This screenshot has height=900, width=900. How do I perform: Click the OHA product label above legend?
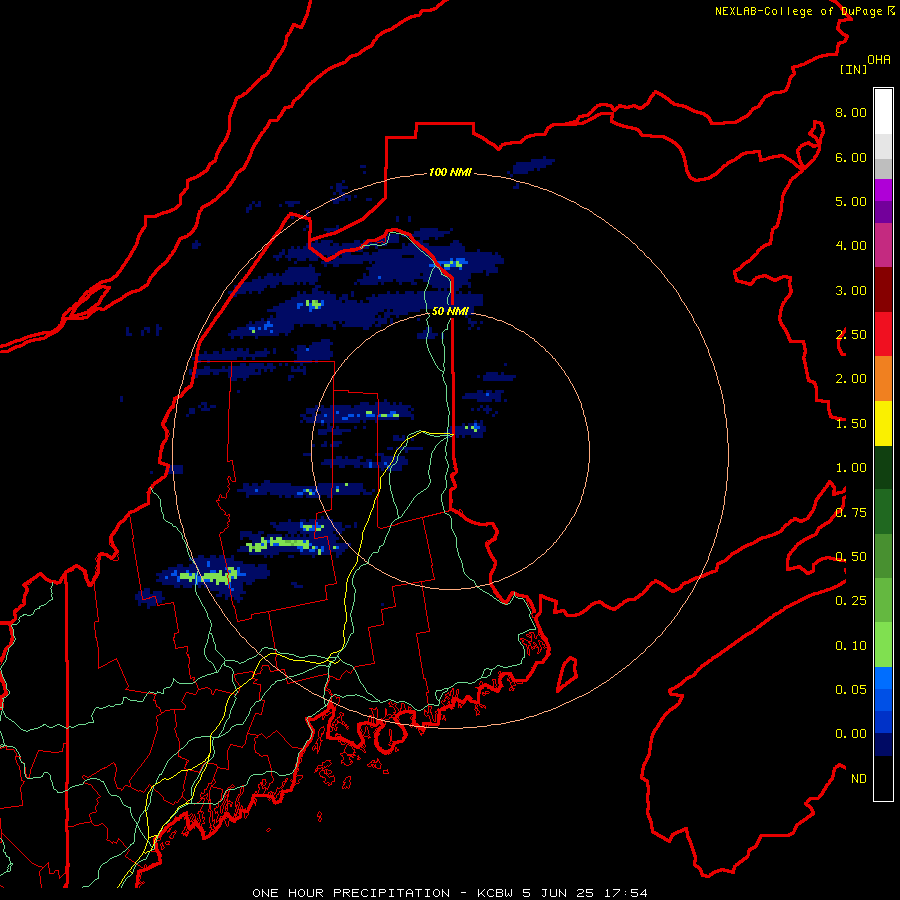(x=879, y=60)
